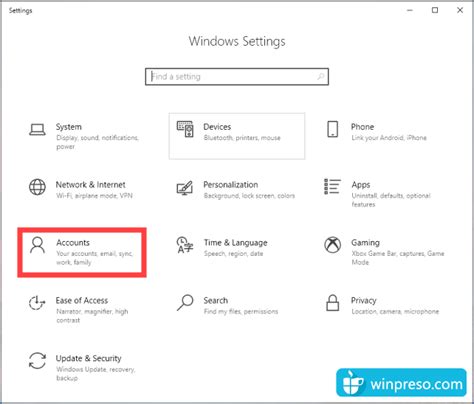Click the Personalization paintbrush icon
This screenshot has height=404, width=474.
point(185,188)
